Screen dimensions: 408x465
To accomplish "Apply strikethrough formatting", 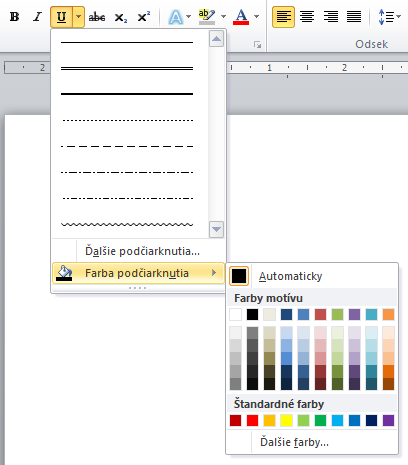I will [97, 17].
